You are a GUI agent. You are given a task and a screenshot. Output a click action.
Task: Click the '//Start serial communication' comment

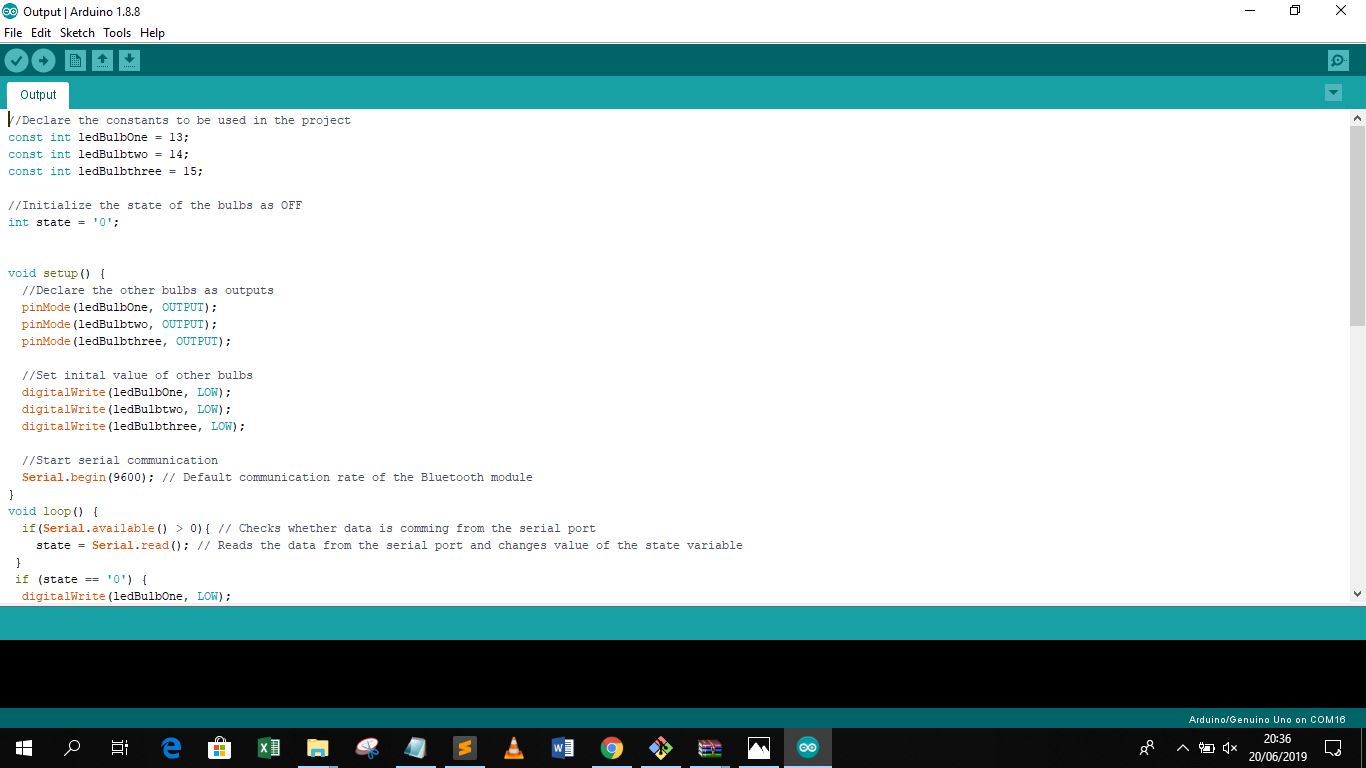pyautogui.click(x=119, y=460)
